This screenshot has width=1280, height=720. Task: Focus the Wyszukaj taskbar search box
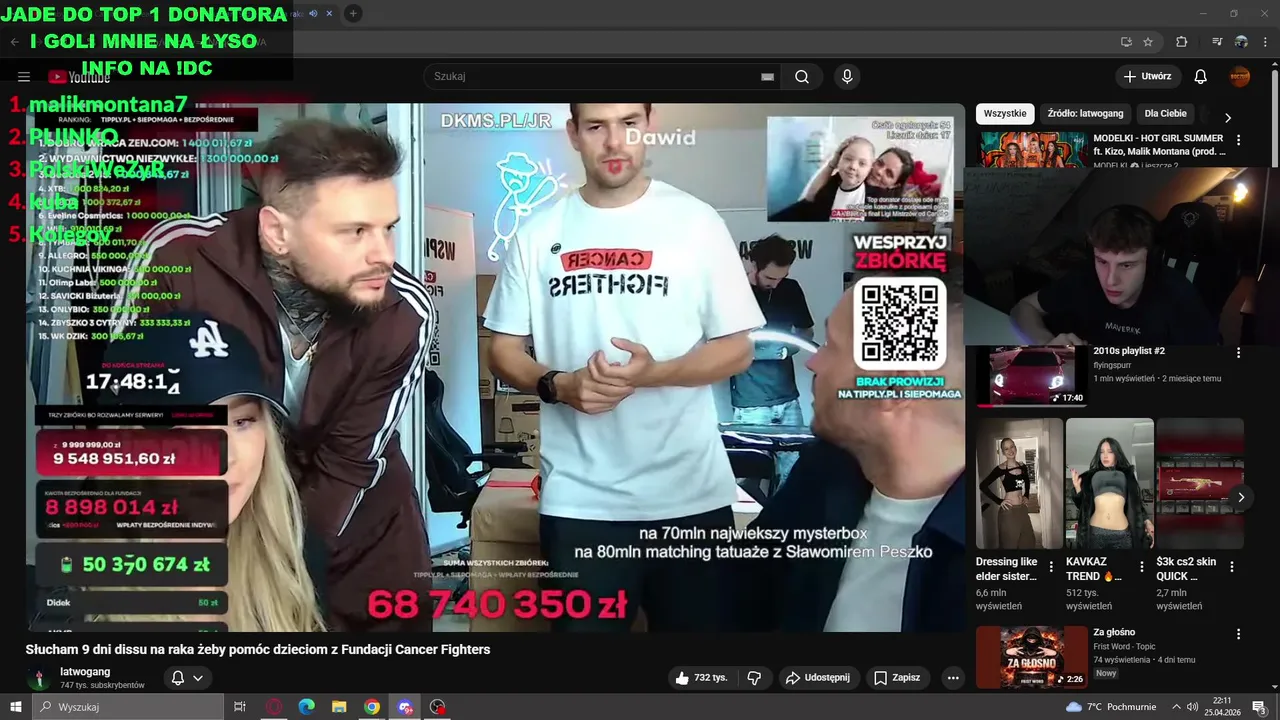128,707
